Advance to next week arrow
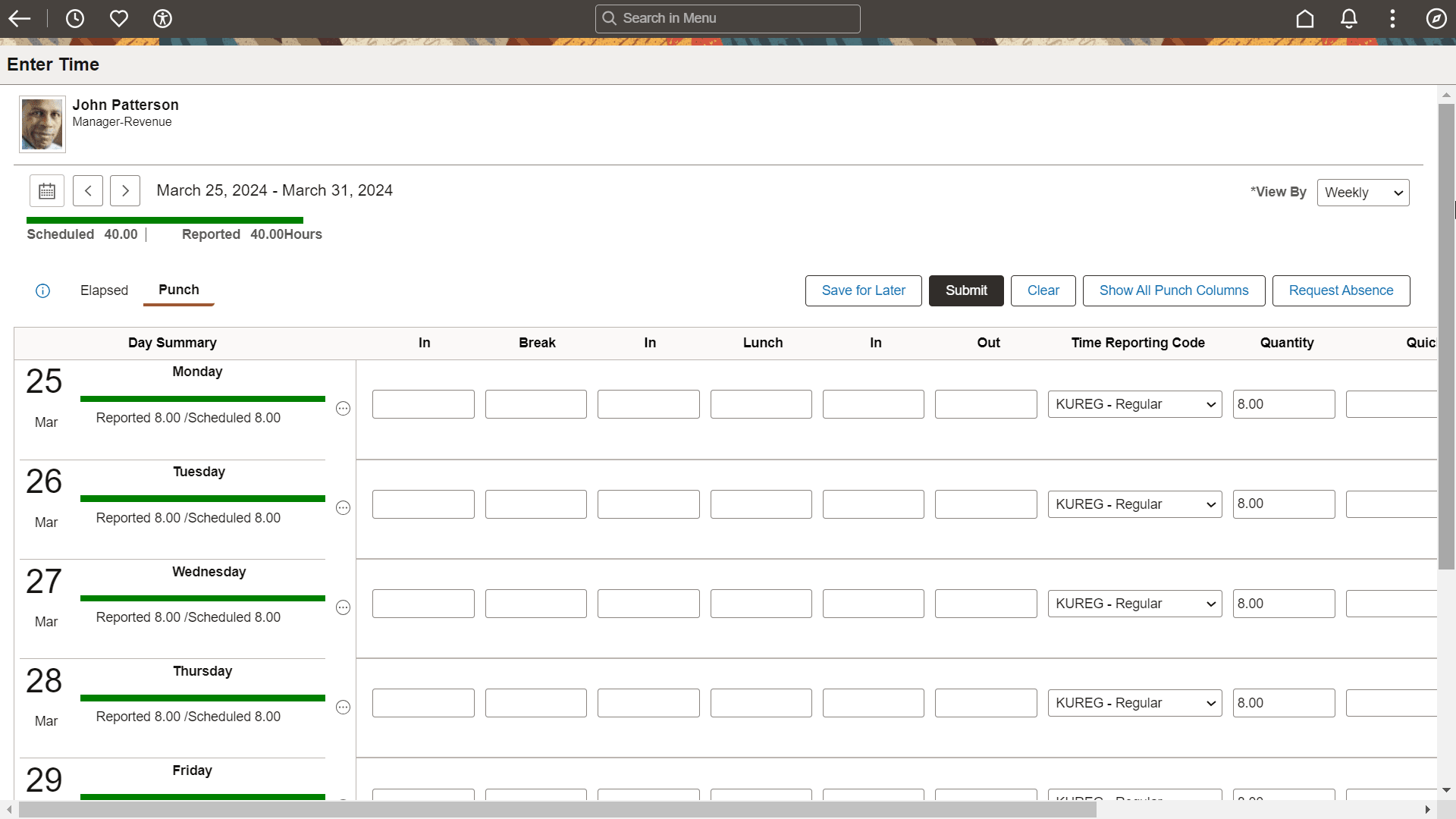This screenshot has height=819, width=1456. (125, 191)
